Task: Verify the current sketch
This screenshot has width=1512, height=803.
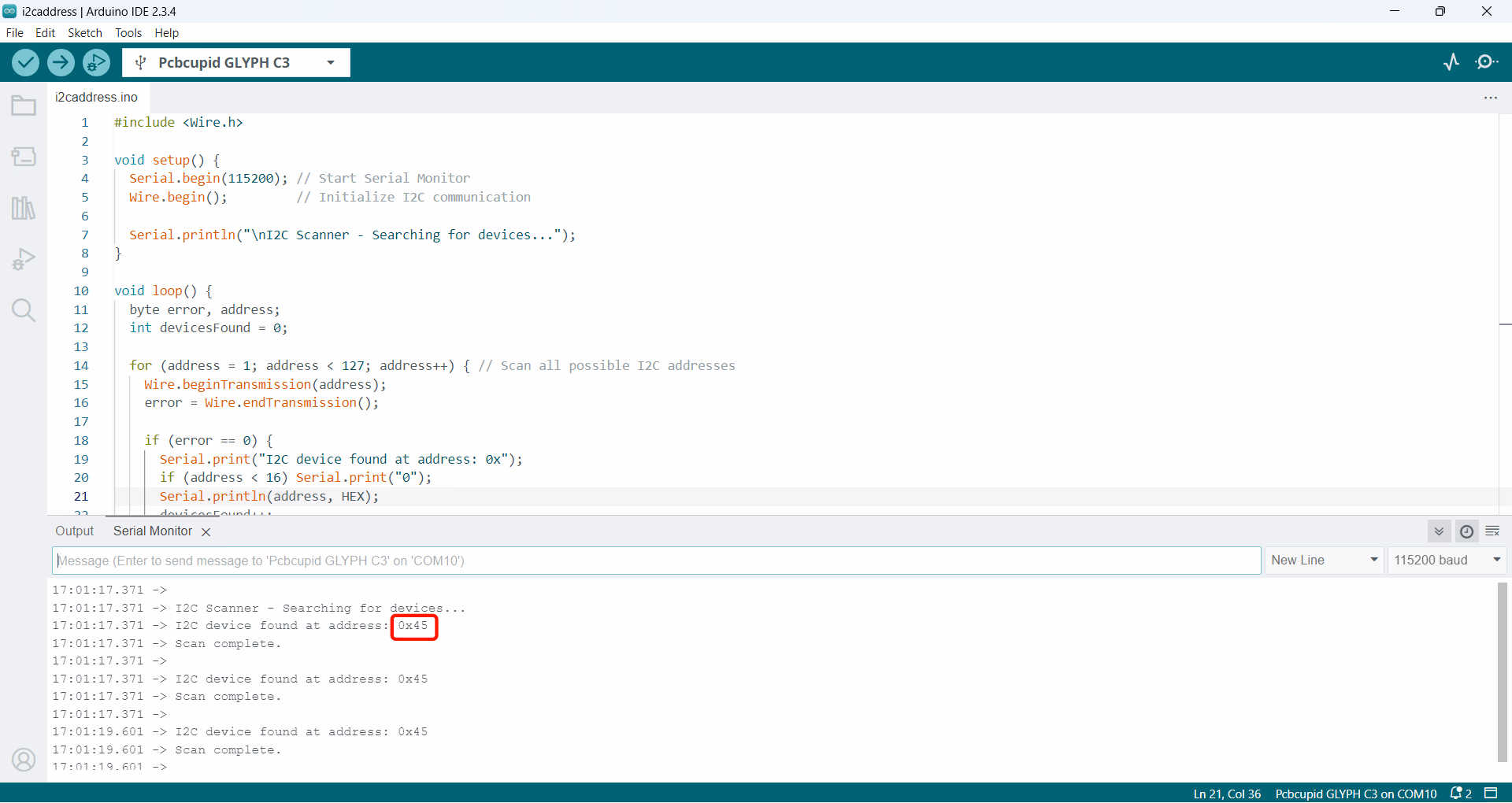Action: (x=25, y=62)
